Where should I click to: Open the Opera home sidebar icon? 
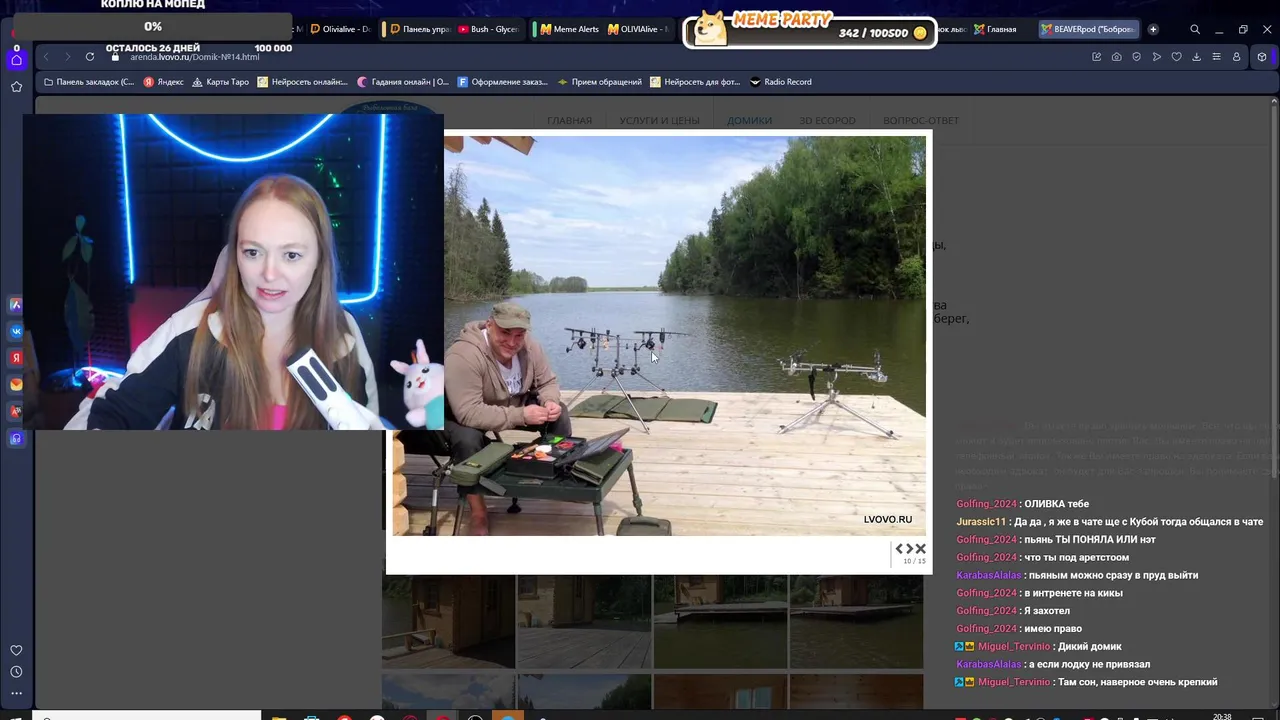pos(16,60)
